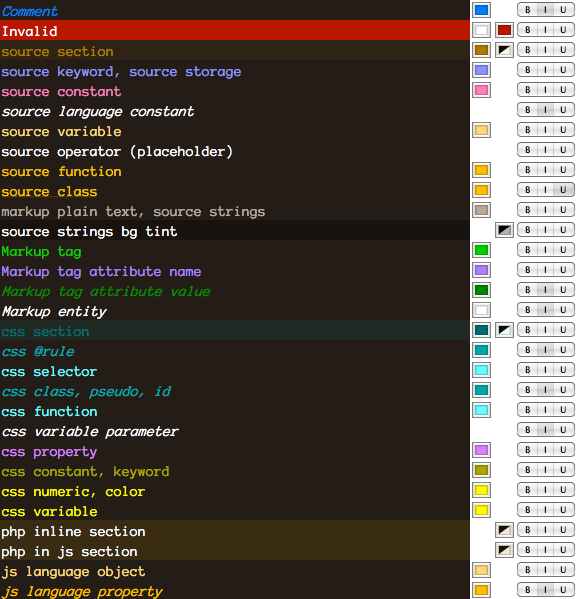Select the 'Markup tag attribute name' row
Image resolution: width=580 pixels, height=599 pixels.
coord(235,270)
